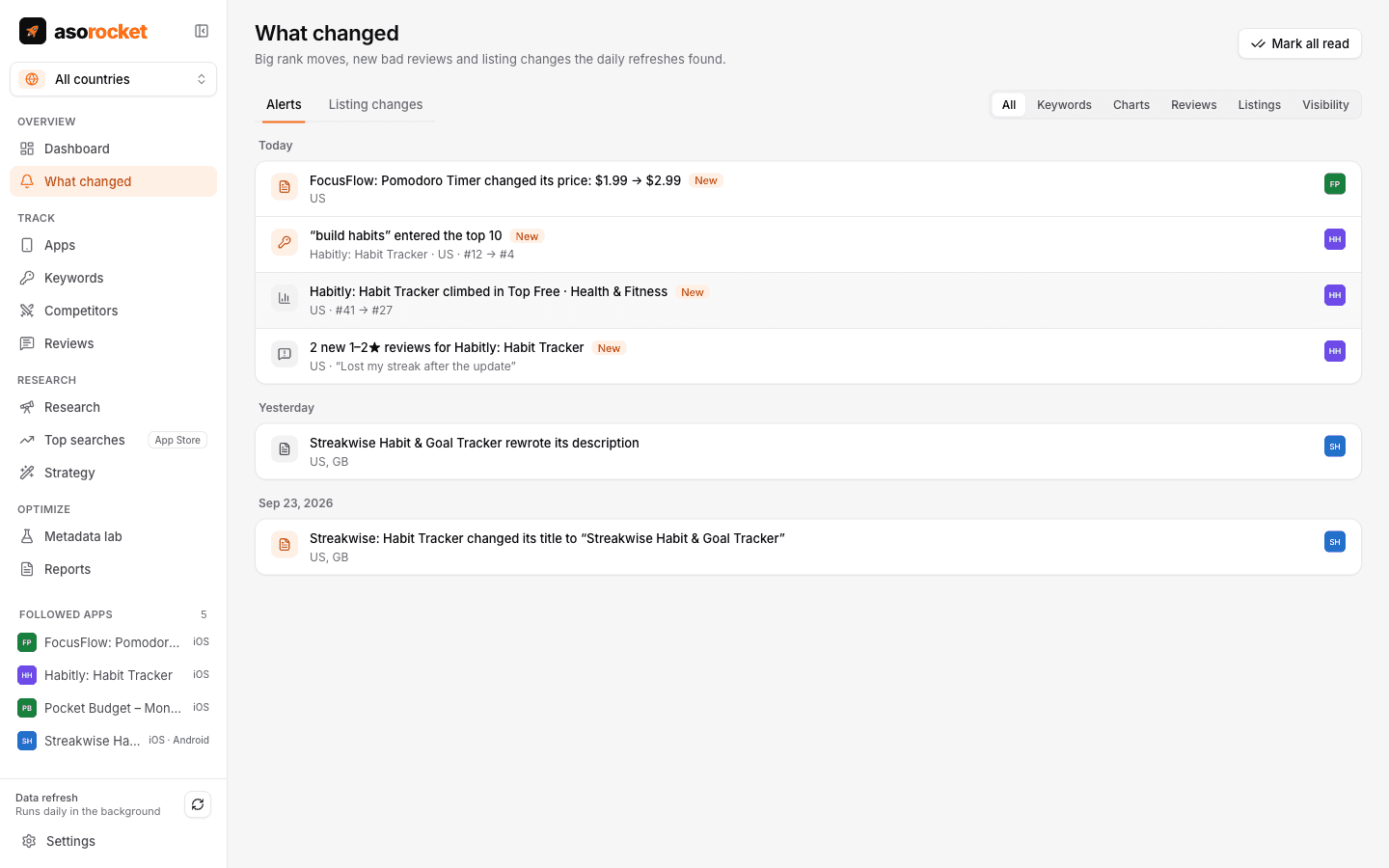Open “build habits” entered top 10 alert
This screenshot has height=868, width=1389.
(808, 245)
